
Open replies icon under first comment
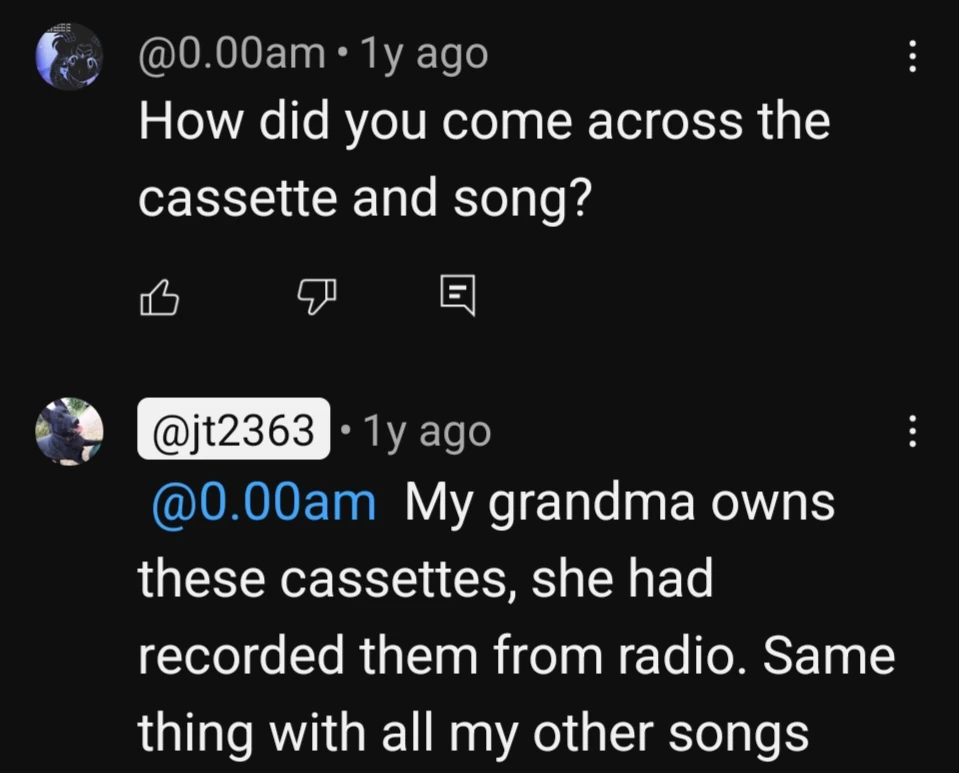point(459,296)
